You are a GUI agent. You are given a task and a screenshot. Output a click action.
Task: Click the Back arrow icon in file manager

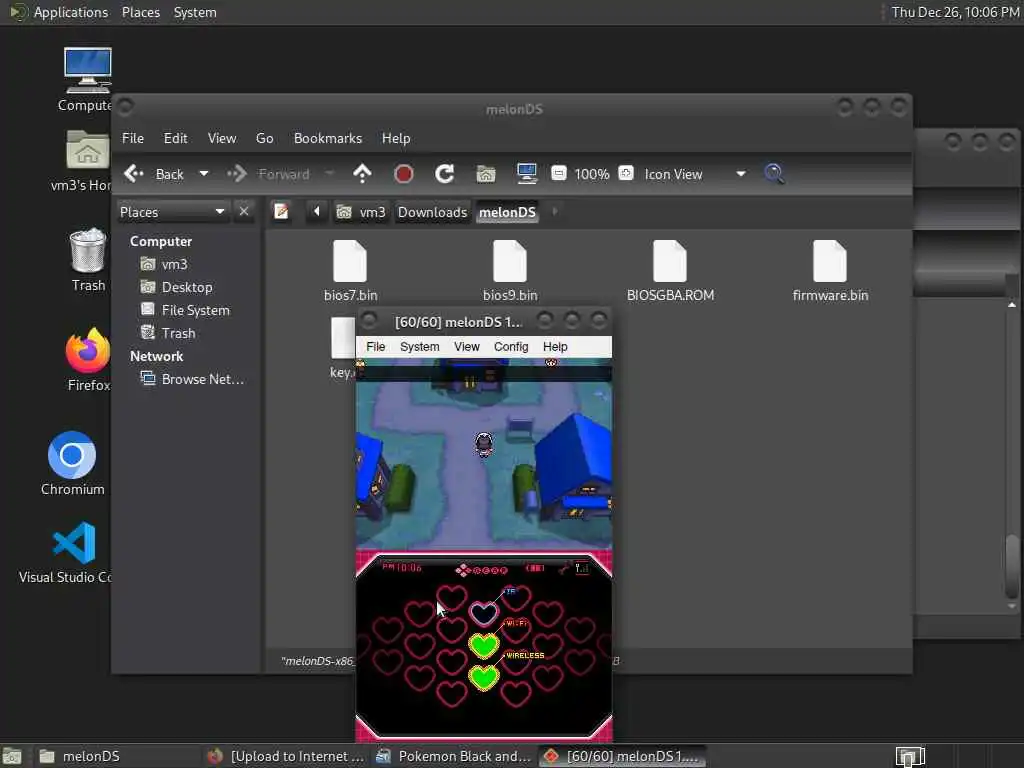click(134, 174)
